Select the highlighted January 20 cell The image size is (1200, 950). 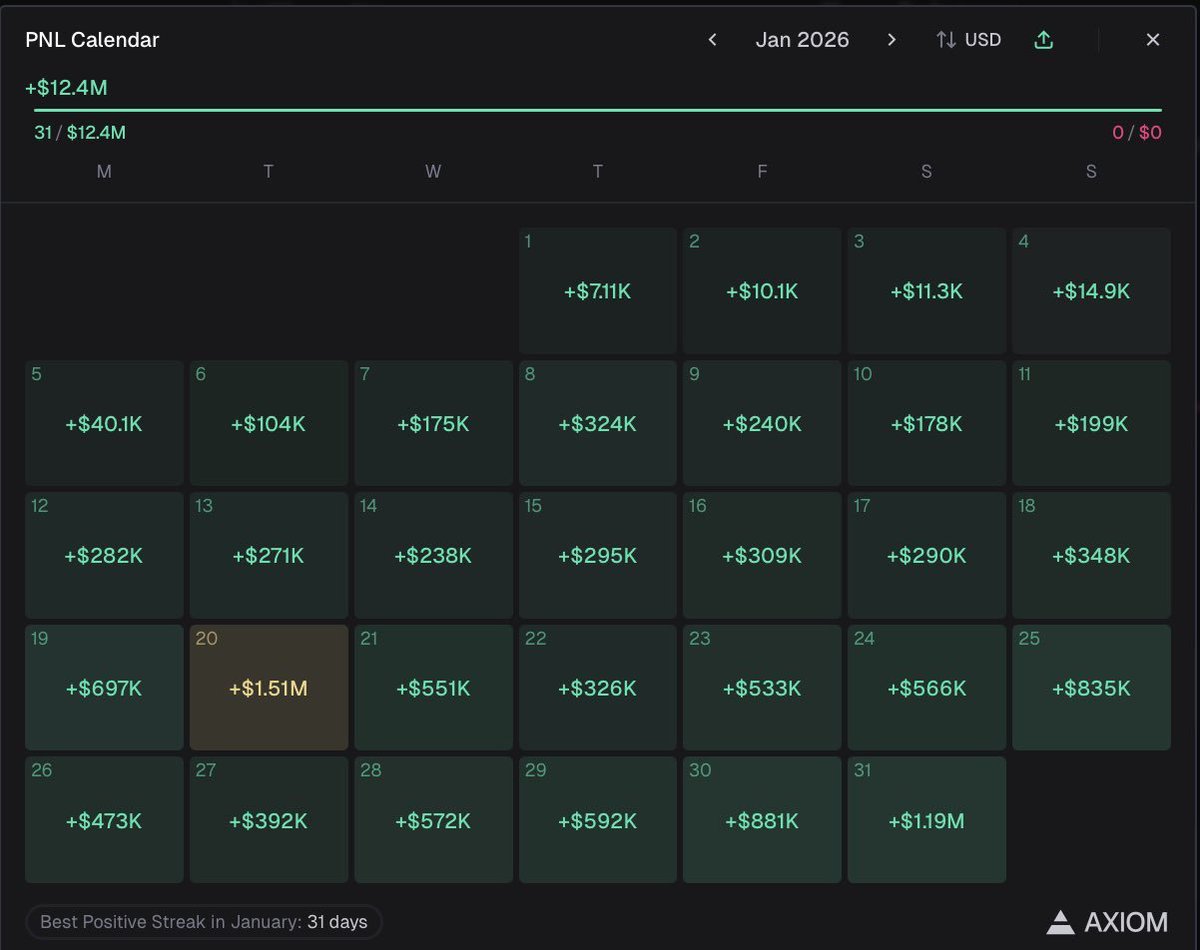(268, 687)
